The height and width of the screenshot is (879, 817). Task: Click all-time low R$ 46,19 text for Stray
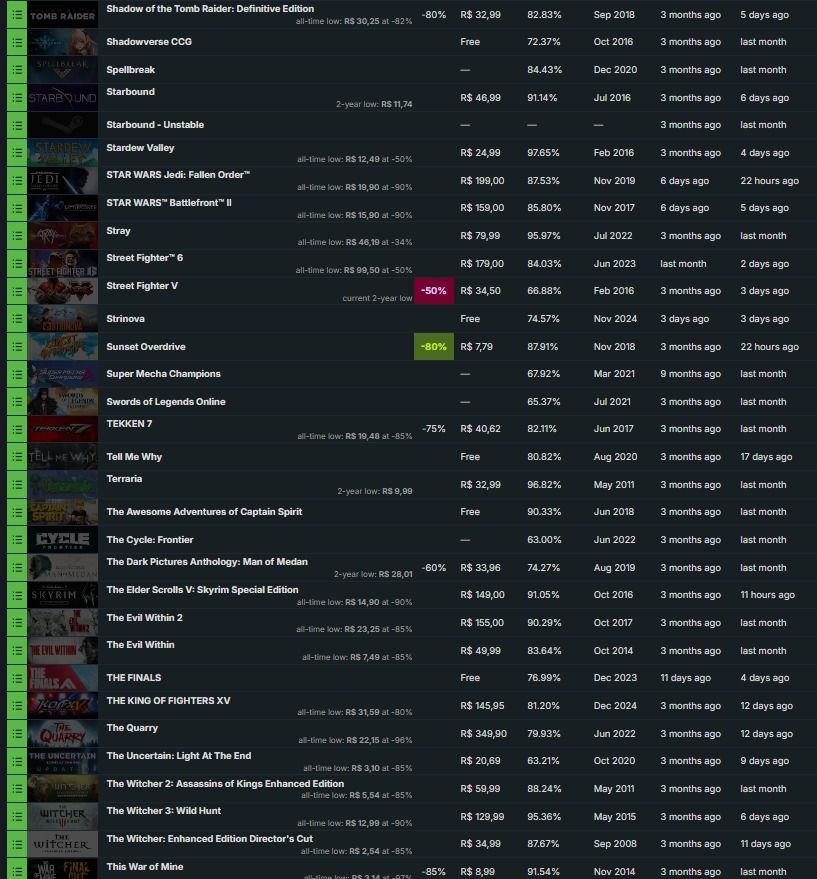pyautogui.click(x=355, y=242)
